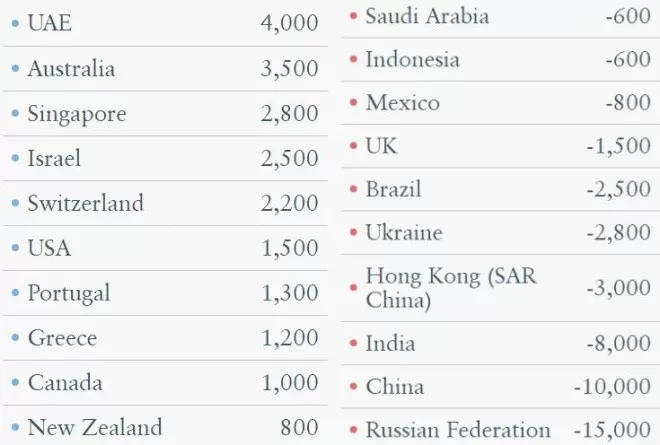Click the blue bullet beside New Zealand
The image size is (660, 445).
(x=16, y=427)
